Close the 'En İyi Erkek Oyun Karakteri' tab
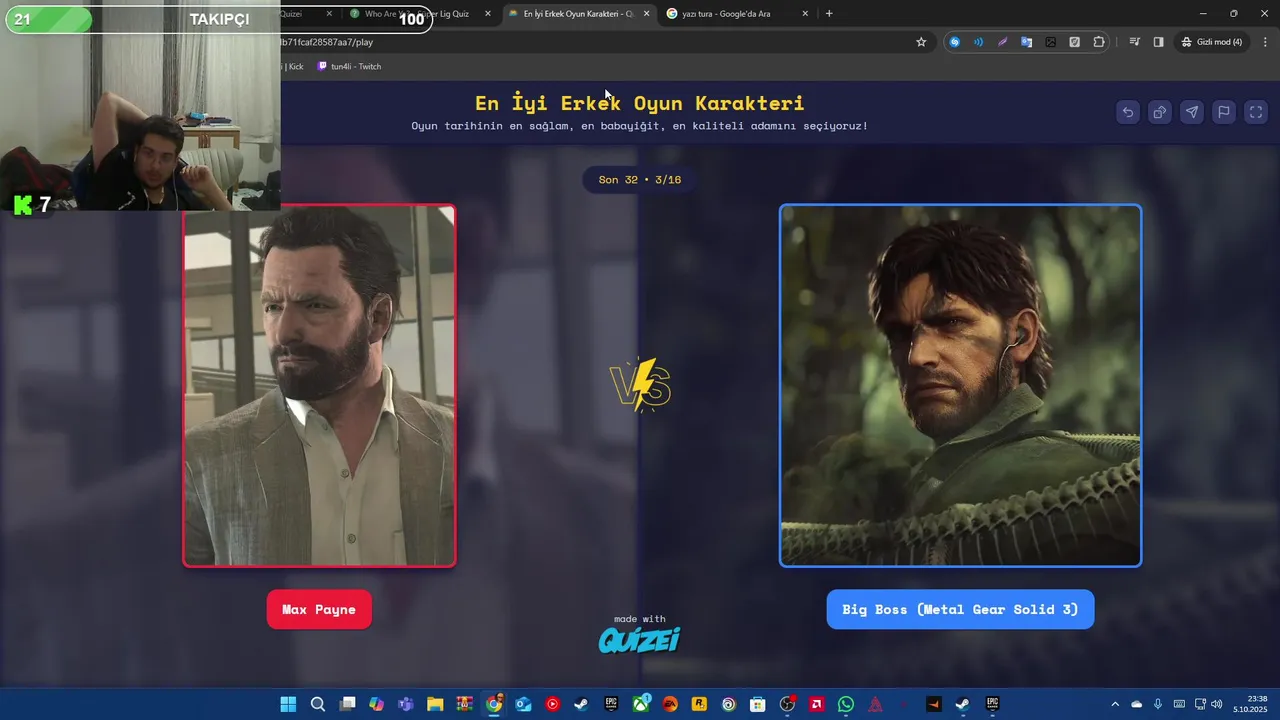This screenshot has height=720, width=1280. point(646,14)
